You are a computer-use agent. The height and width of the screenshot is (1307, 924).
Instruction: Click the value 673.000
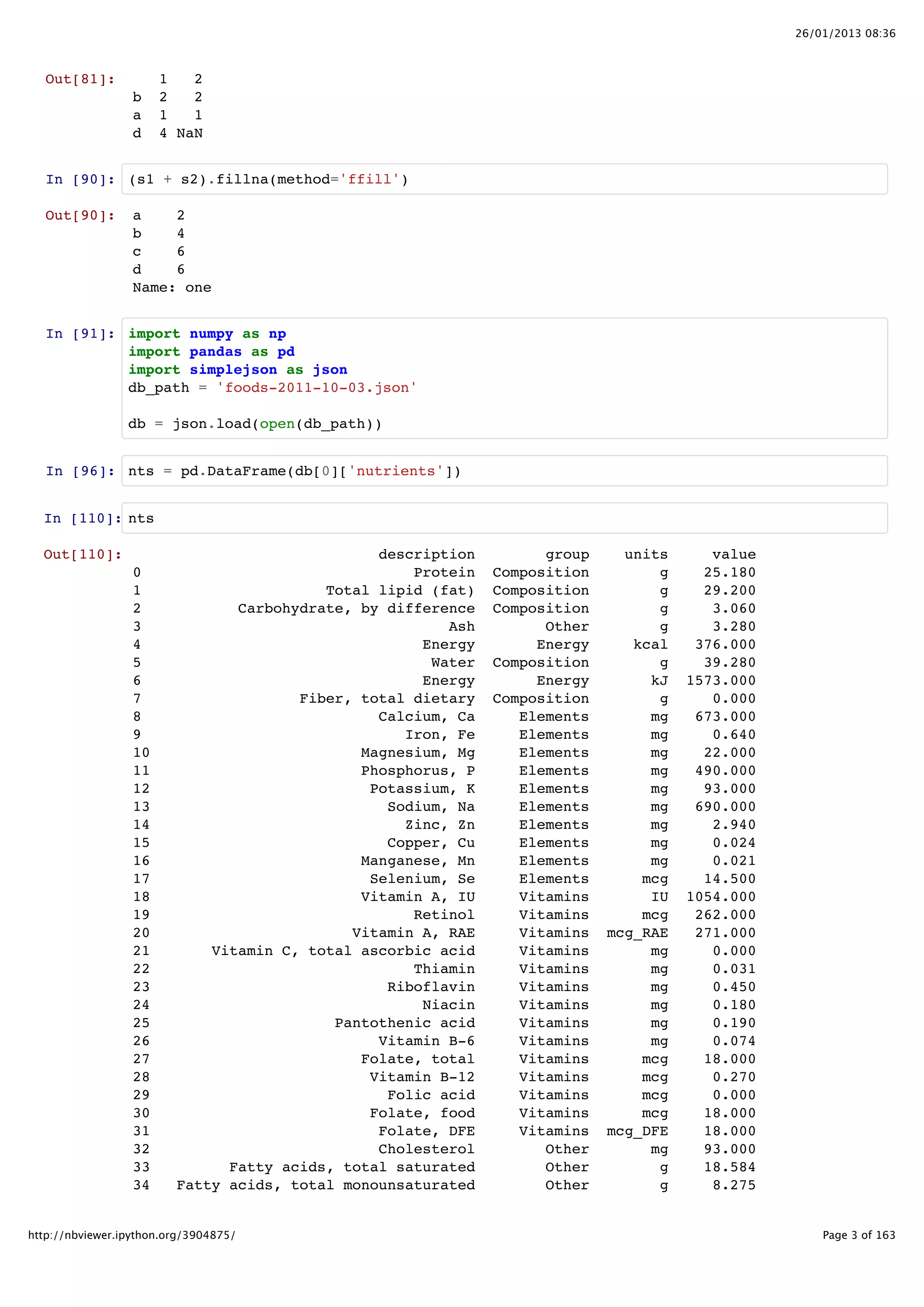(x=725, y=717)
